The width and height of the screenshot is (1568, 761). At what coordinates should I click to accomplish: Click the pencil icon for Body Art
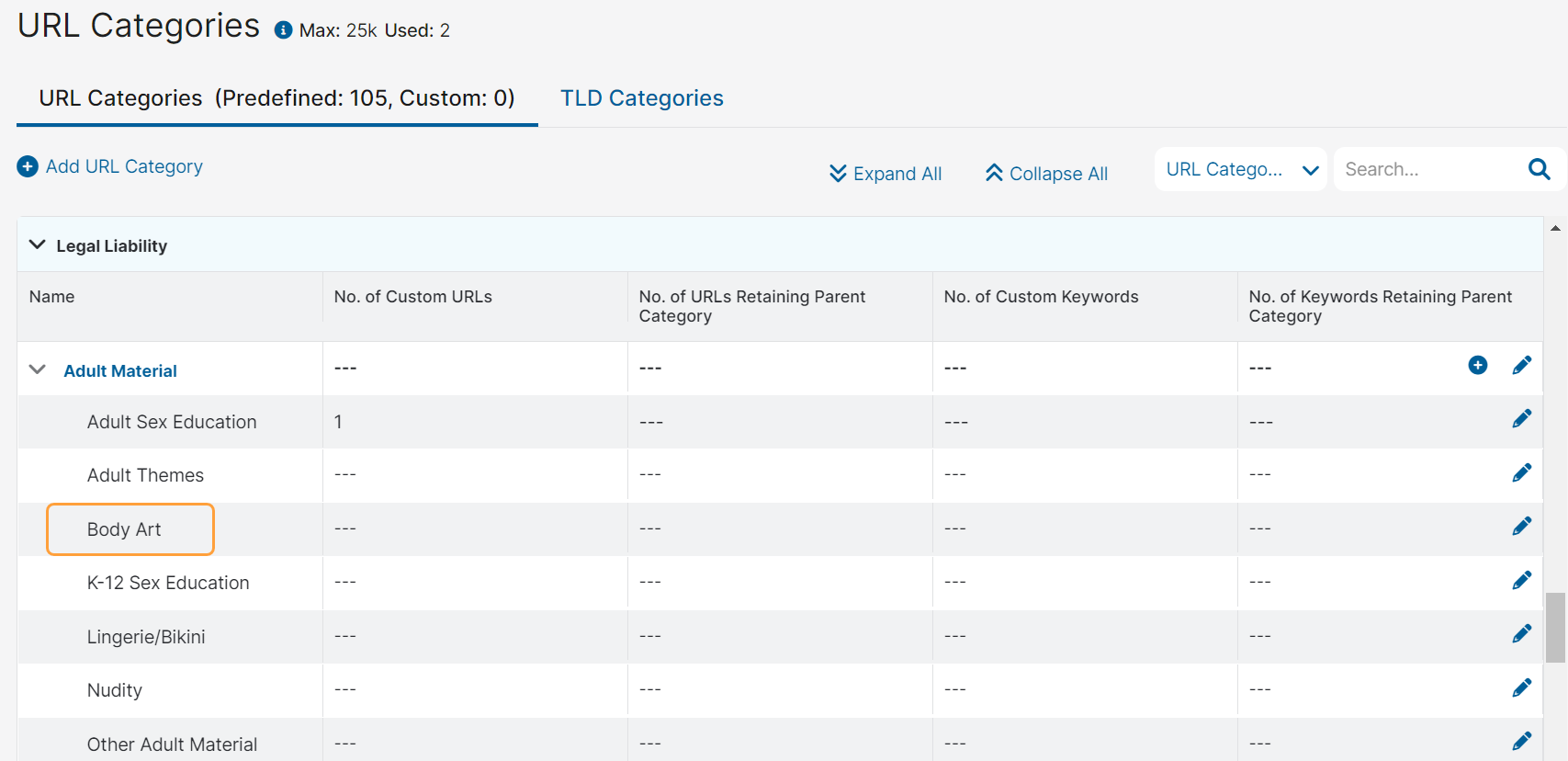(1521, 526)
